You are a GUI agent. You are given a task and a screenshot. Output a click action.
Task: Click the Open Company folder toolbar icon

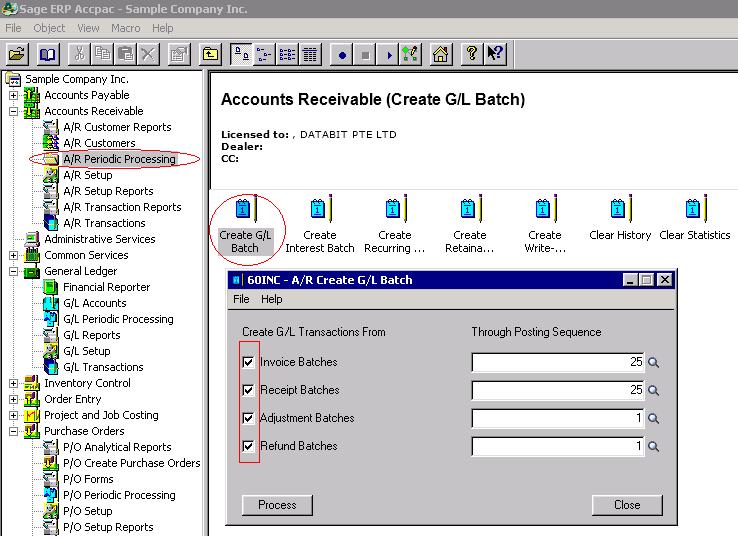(x=17, y=54)
